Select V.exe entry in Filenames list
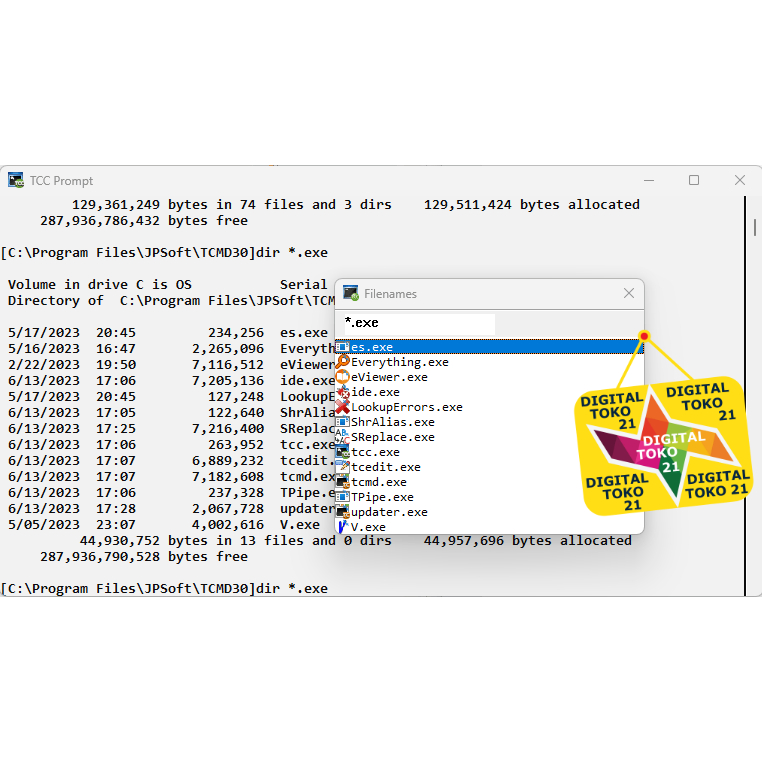 coord(489,527)
